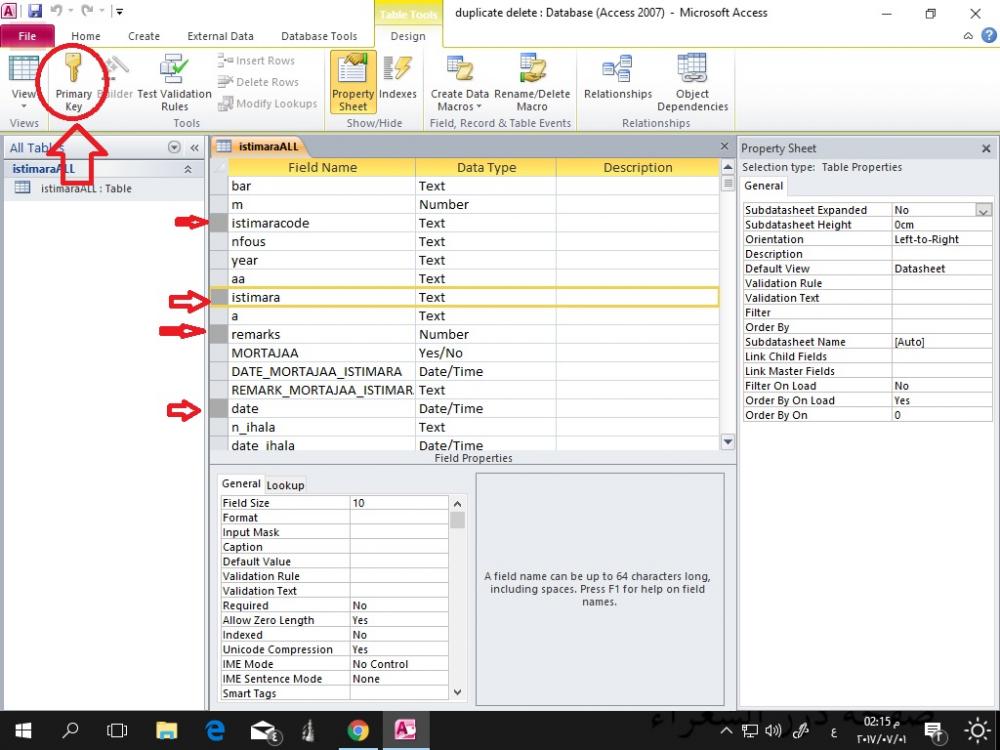Toggle the Property Sheet button
The height and width of the screenshot is (750, 1000).
pos(353,83)
